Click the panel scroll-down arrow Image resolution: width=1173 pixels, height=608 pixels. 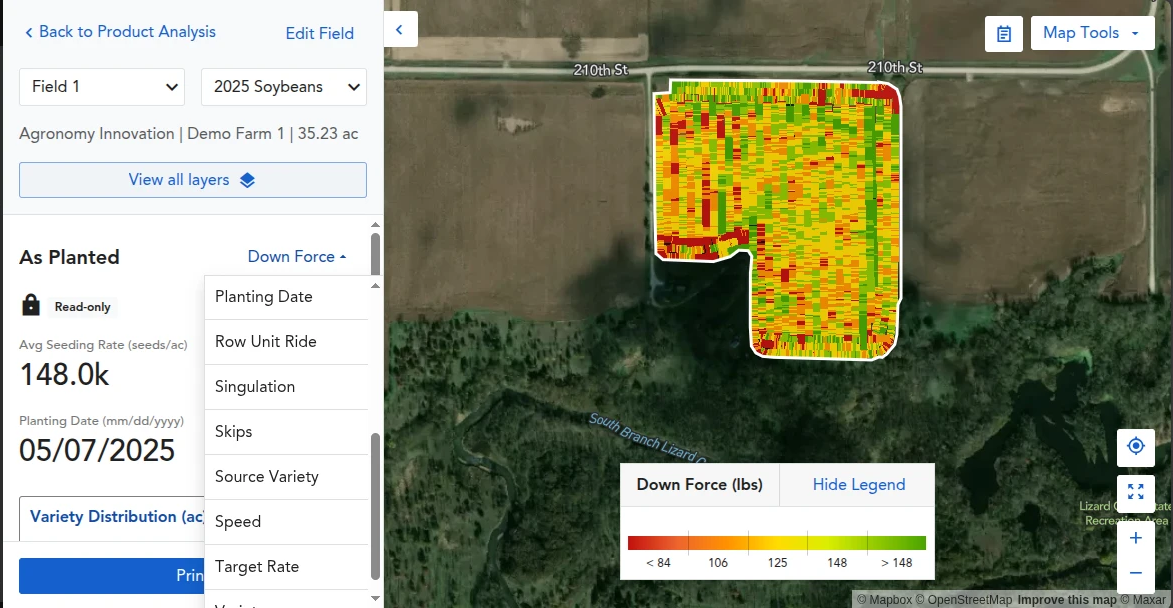[376, 598]
